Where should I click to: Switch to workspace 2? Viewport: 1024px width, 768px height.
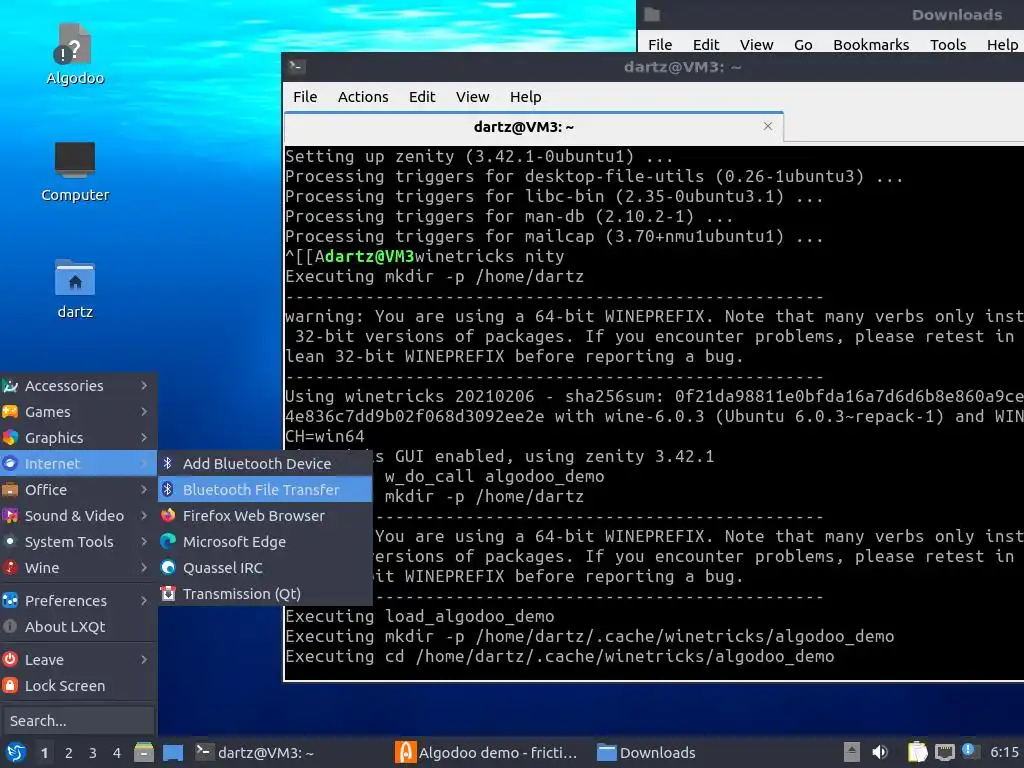(68, 753)
